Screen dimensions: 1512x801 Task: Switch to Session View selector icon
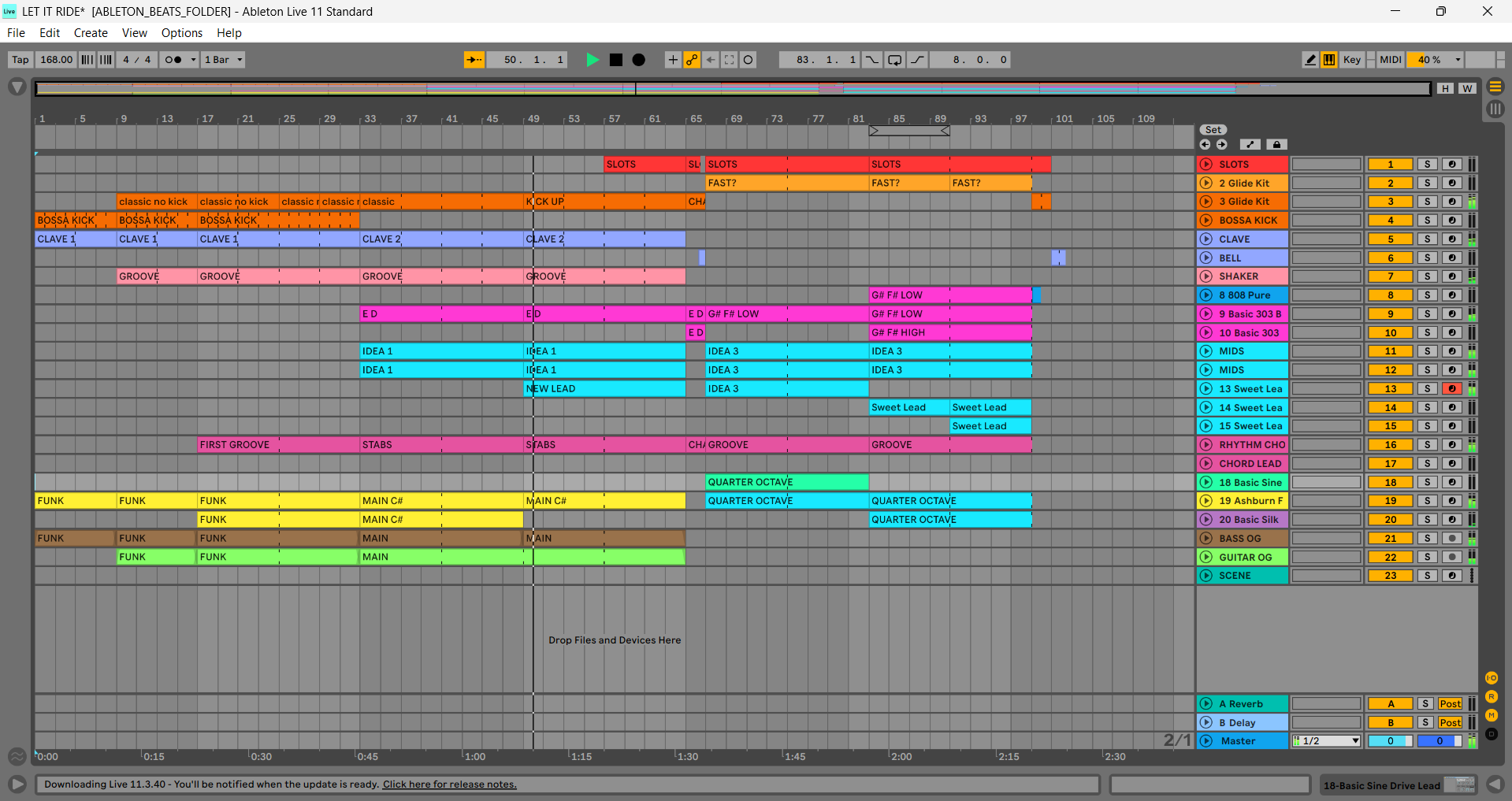click(1495, 109)
